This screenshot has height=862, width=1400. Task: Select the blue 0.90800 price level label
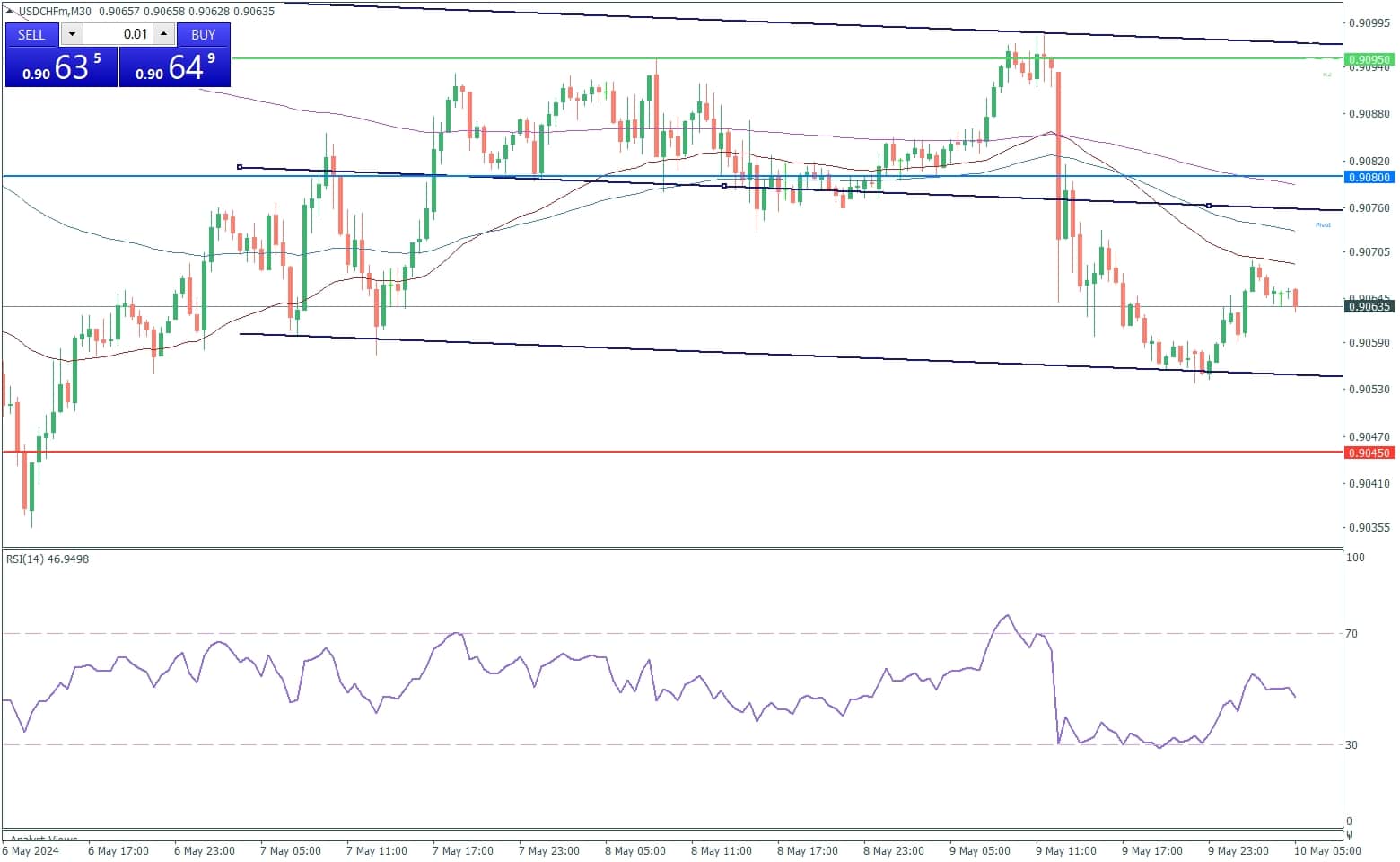(x=1369, y=177)
